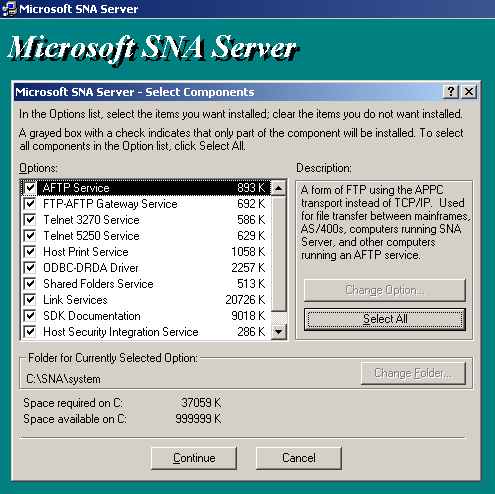Click the SNA Server title bar icon
Viewport: 495px width, 494px height.
(9, 9)
